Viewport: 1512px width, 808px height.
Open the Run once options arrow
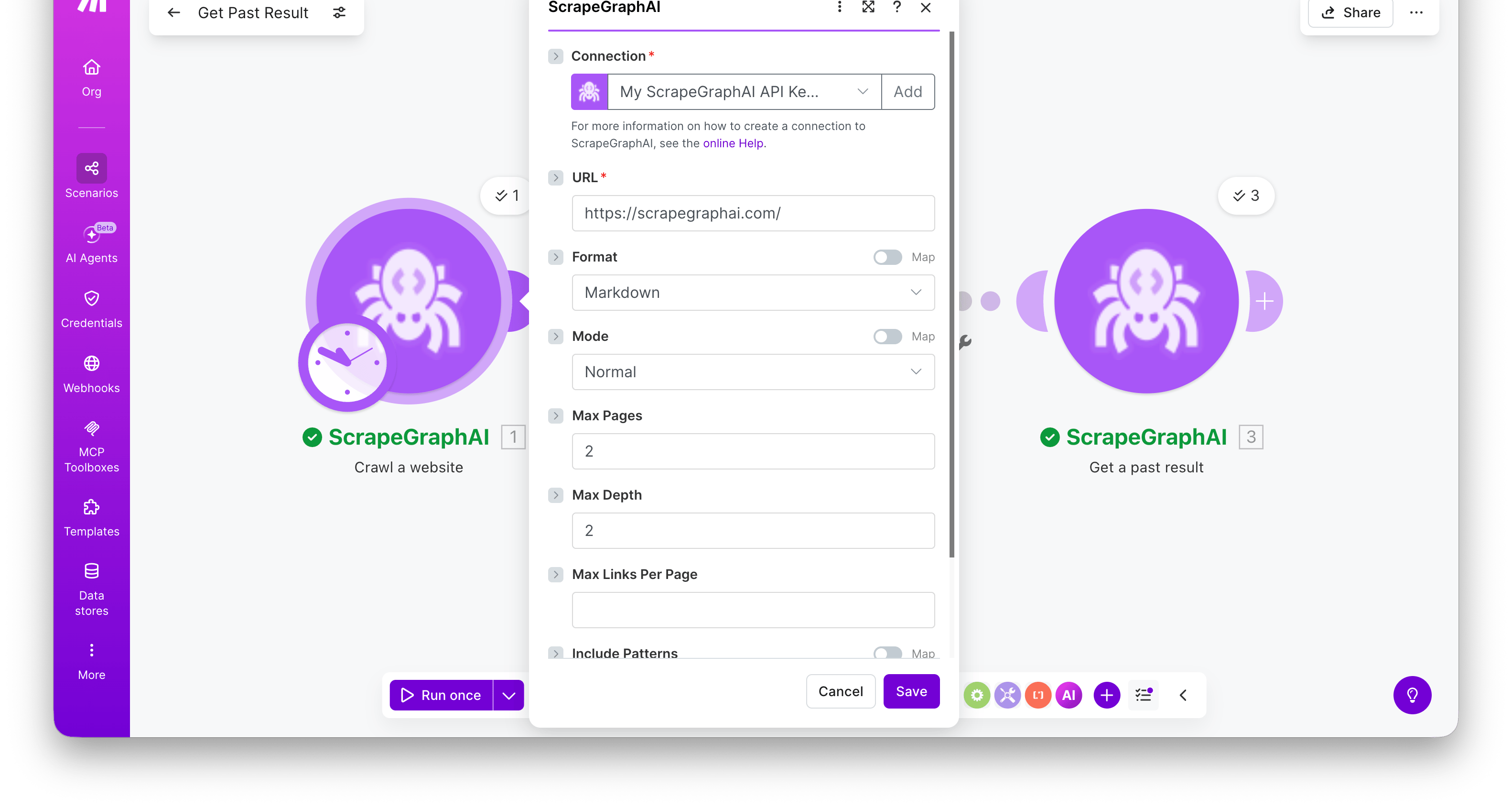pos(509,695)
